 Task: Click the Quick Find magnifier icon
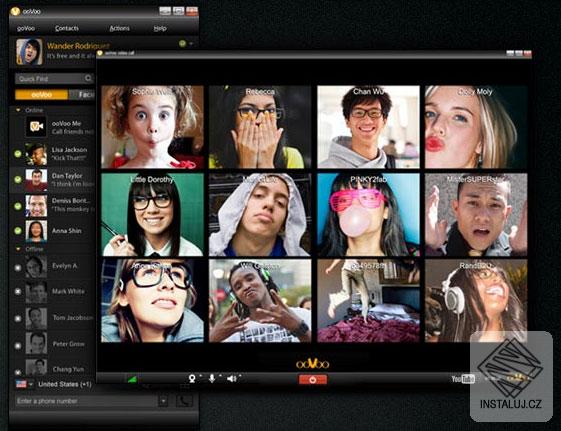tap(88, 78)
